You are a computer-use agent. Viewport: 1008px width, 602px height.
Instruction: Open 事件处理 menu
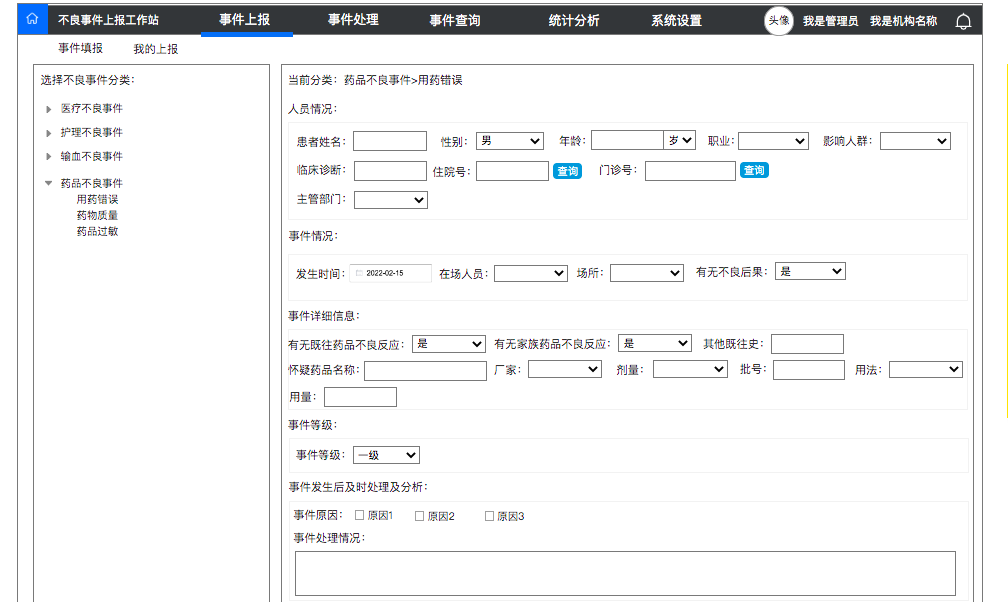coord(353,20)
